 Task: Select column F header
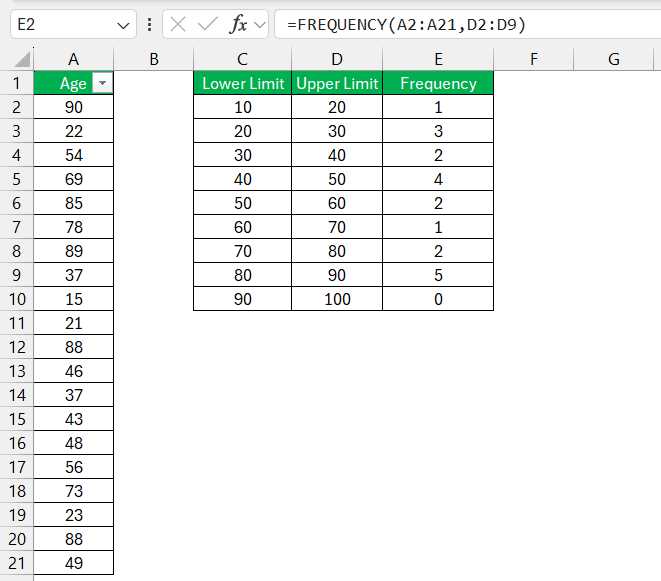click(x=534, y=59)
